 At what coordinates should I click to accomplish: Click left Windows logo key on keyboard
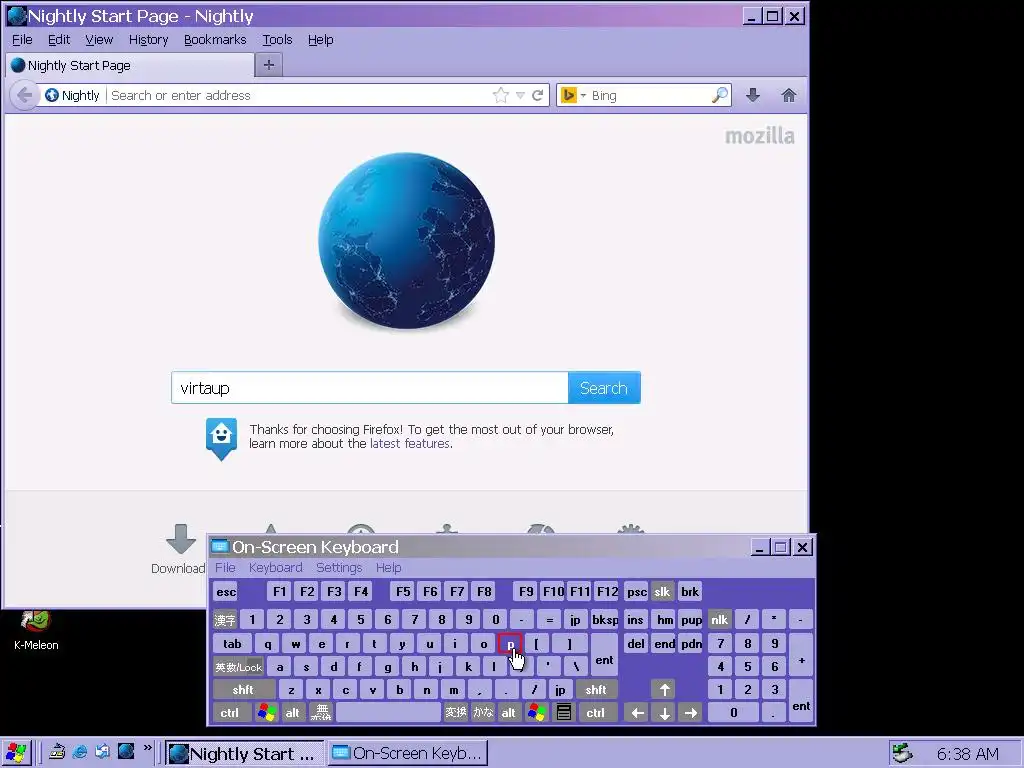point(266,712)
